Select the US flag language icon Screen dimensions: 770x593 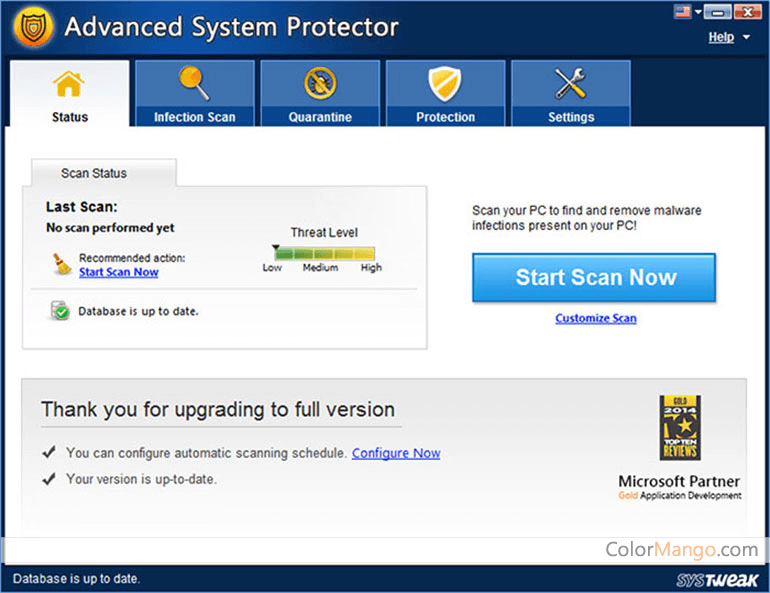pyautogui.click(x=682, y=12)
